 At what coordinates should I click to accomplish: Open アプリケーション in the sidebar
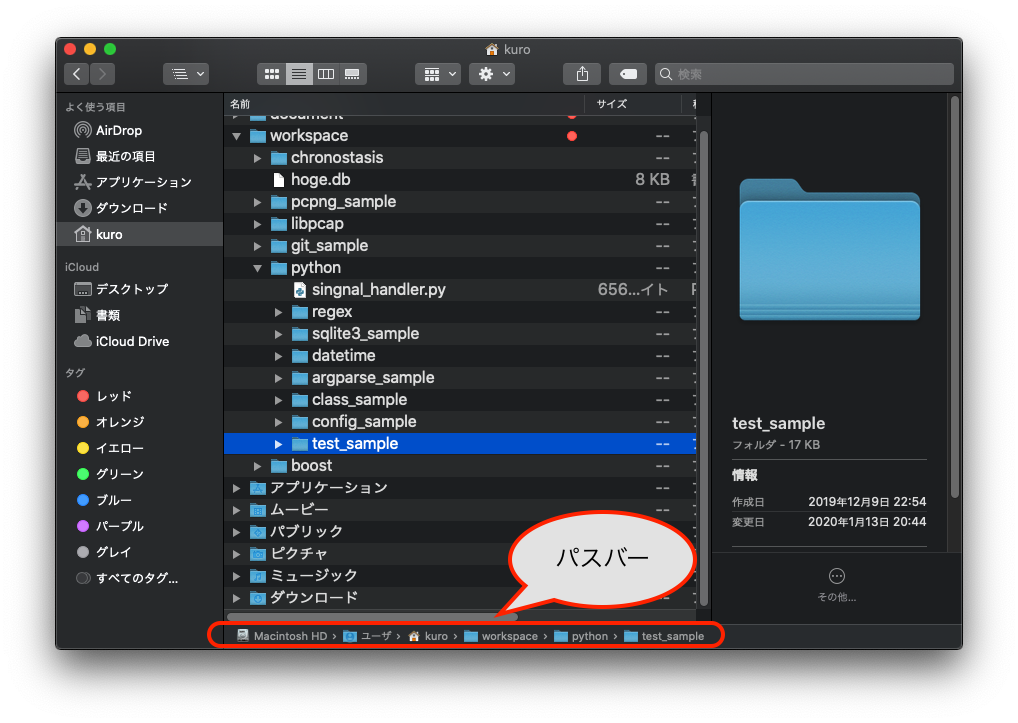tap(139, 182)
